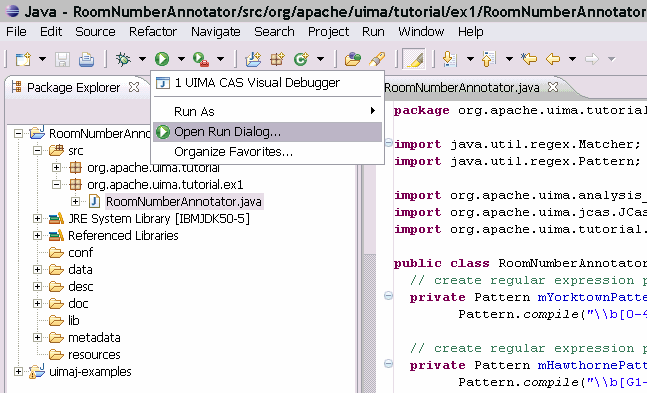The height and width of the screenshot is (393, 647).
Task: Collapse the import statements fold marker
Action: tap(389, 143)
